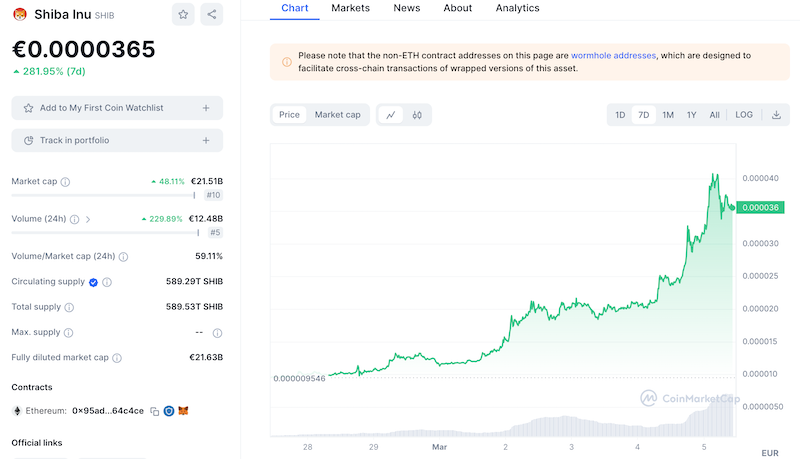Click the €21.51B market cap value

tap(207, 182)
